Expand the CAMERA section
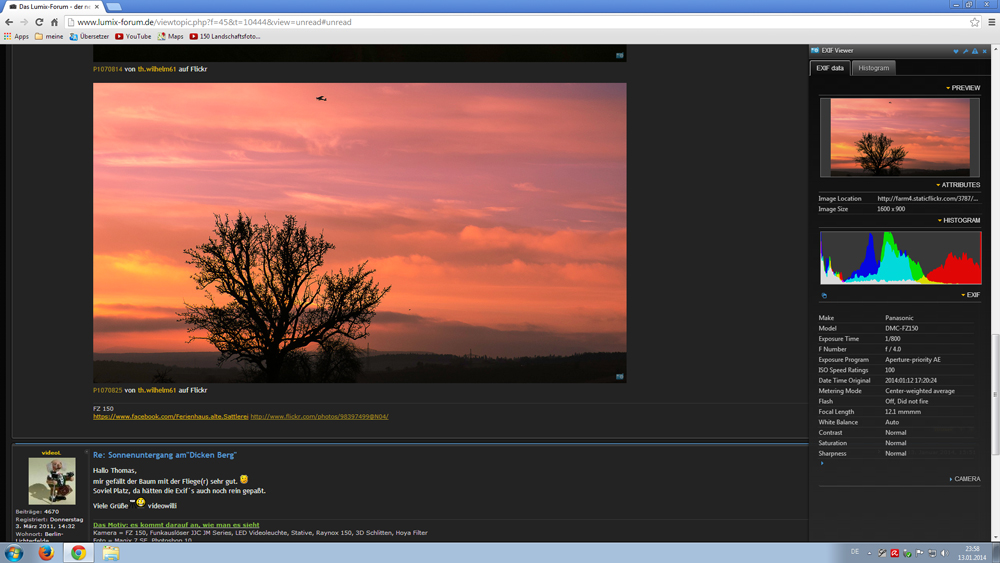This screenshot has height=563, width=1000. pos(965,479)
